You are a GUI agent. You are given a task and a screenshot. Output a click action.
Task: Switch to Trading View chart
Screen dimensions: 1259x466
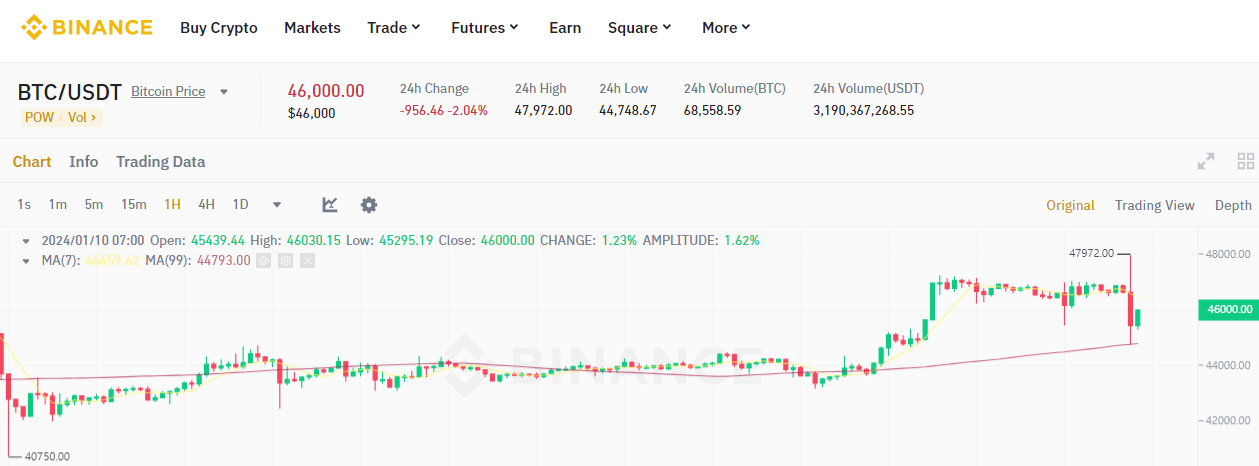(x=1155, y=205)
